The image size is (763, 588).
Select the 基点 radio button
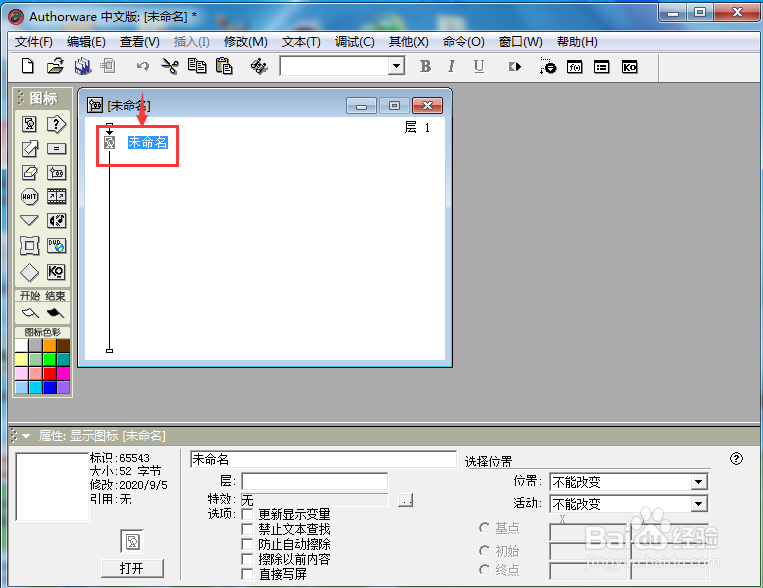484,528
